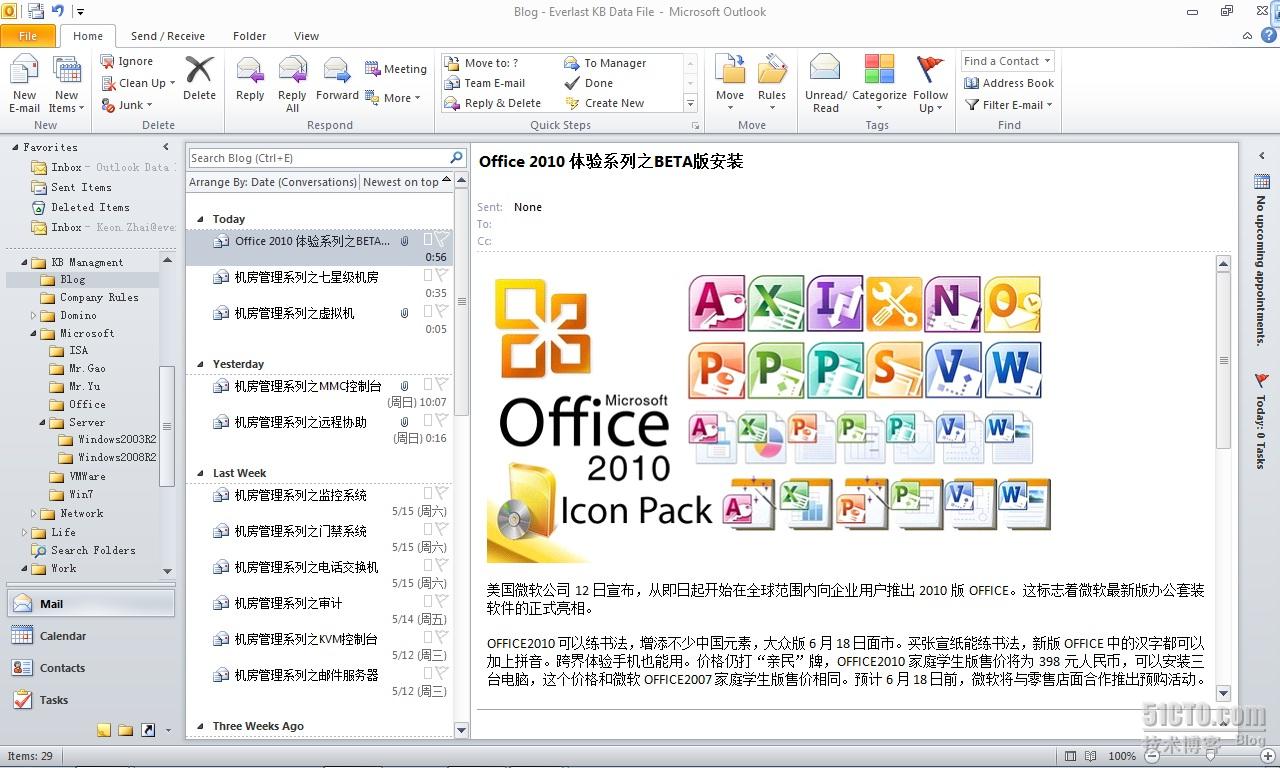Open Outlook Help
1280x768 pixels.
click(1268, 35)
